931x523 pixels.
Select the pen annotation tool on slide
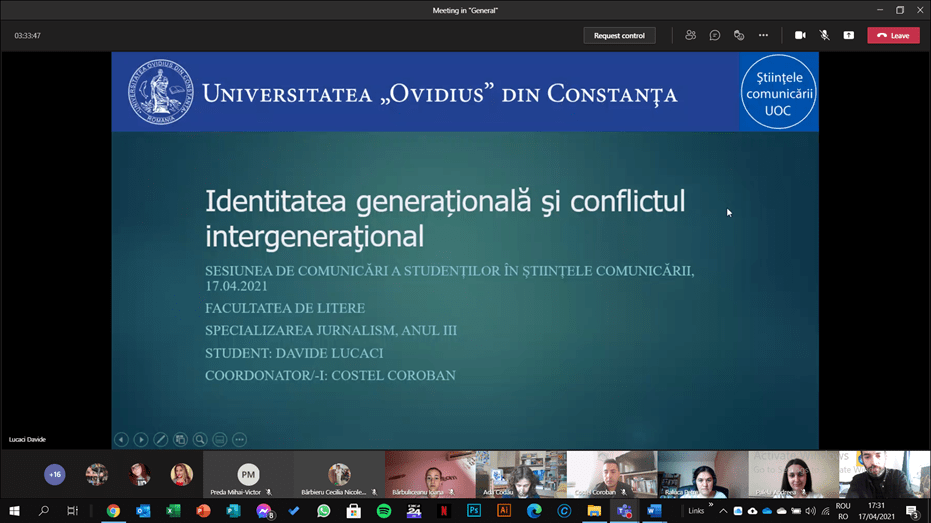tap(160, 439)
